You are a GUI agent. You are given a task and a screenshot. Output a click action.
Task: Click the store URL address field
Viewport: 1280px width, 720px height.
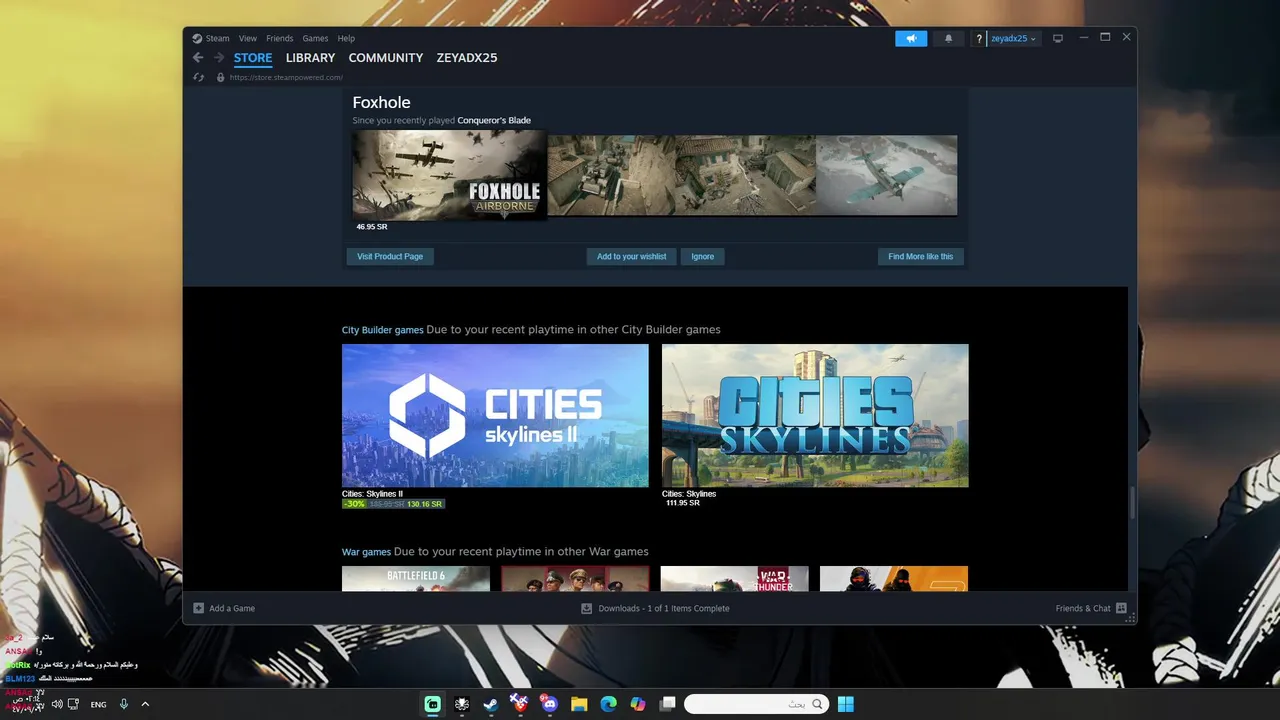tap(286, 77)
